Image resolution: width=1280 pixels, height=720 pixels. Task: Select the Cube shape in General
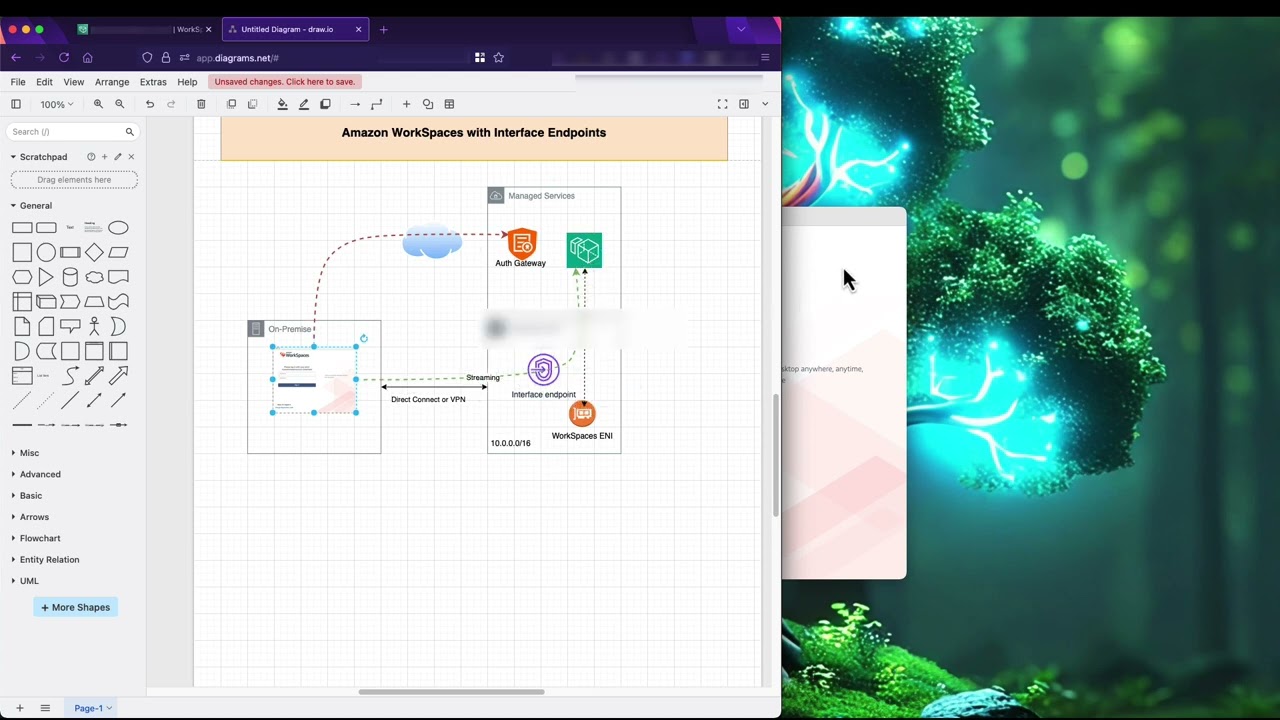(x=46, y=302)
